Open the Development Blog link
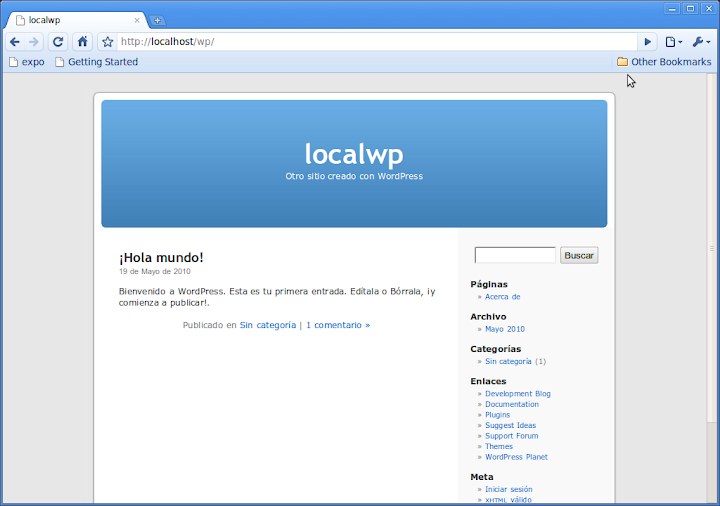The image size is (720, 506). 518,394
